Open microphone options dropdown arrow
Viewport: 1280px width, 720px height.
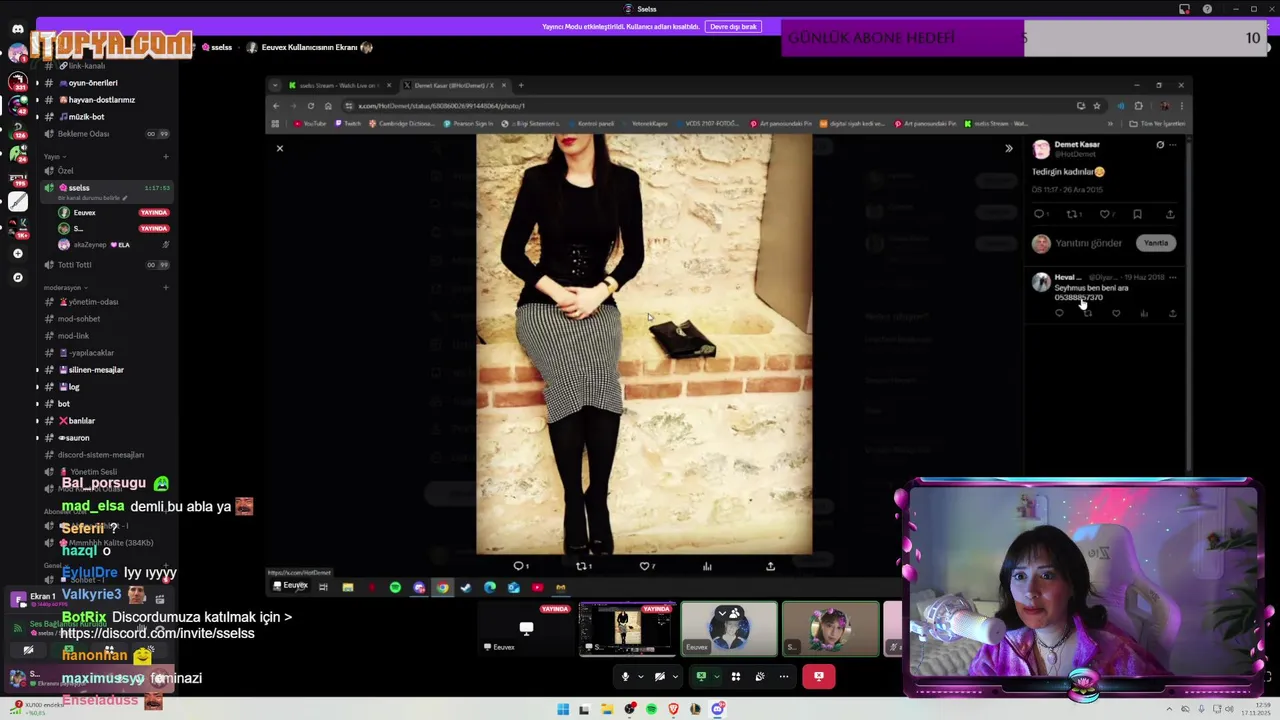tap(641, 677)
